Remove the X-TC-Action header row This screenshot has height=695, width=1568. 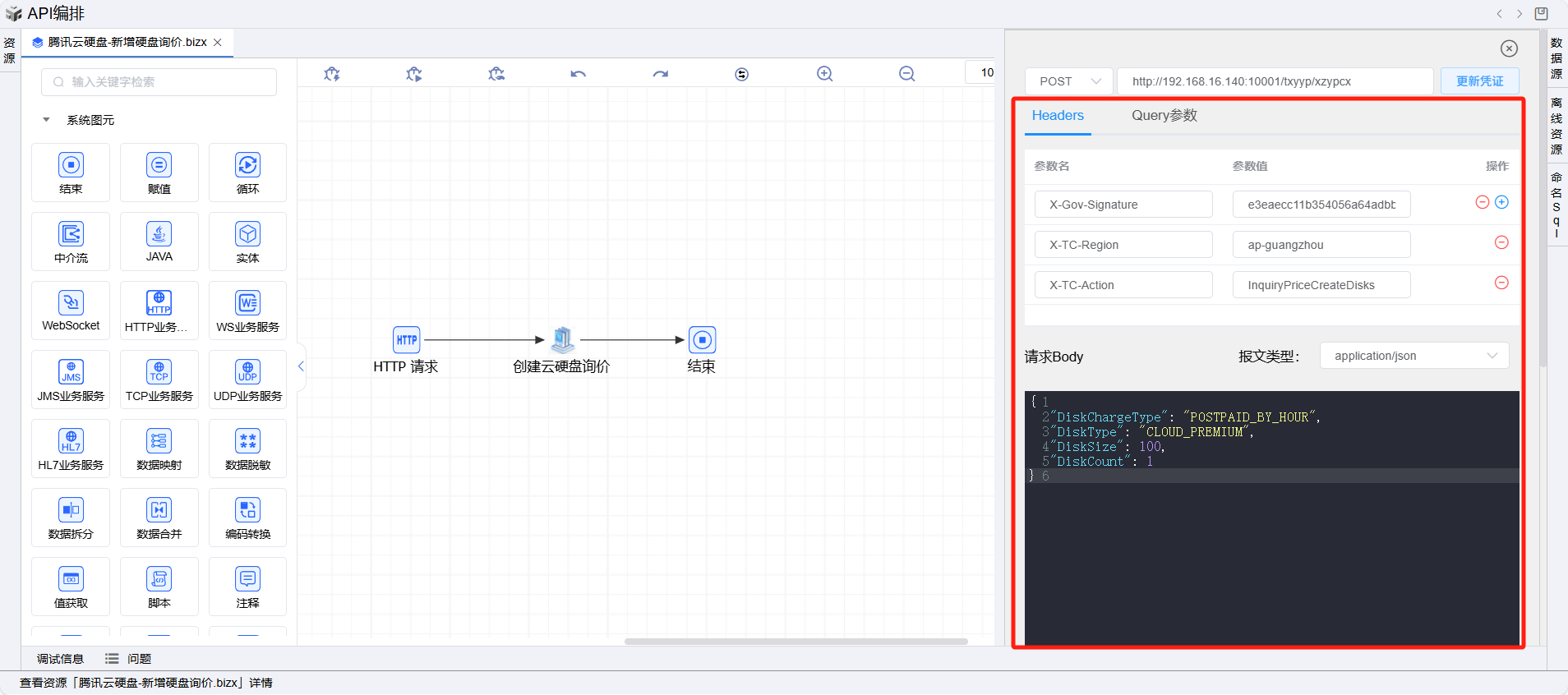tap(1501, 283)
